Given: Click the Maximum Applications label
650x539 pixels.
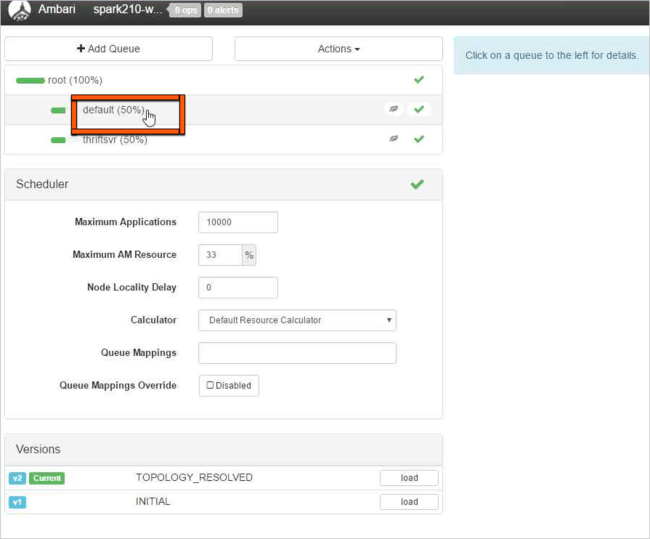Looking at the screenshot, I should point(126,222).
